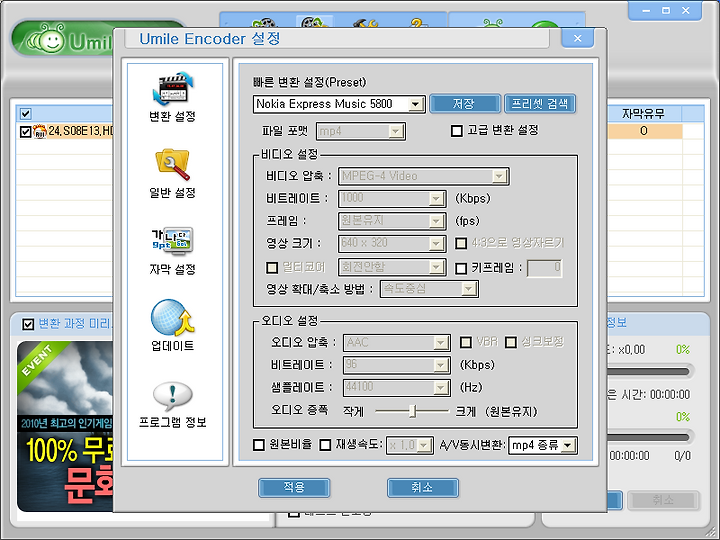Click EVENT advertisement banner image

pos(64,426)
